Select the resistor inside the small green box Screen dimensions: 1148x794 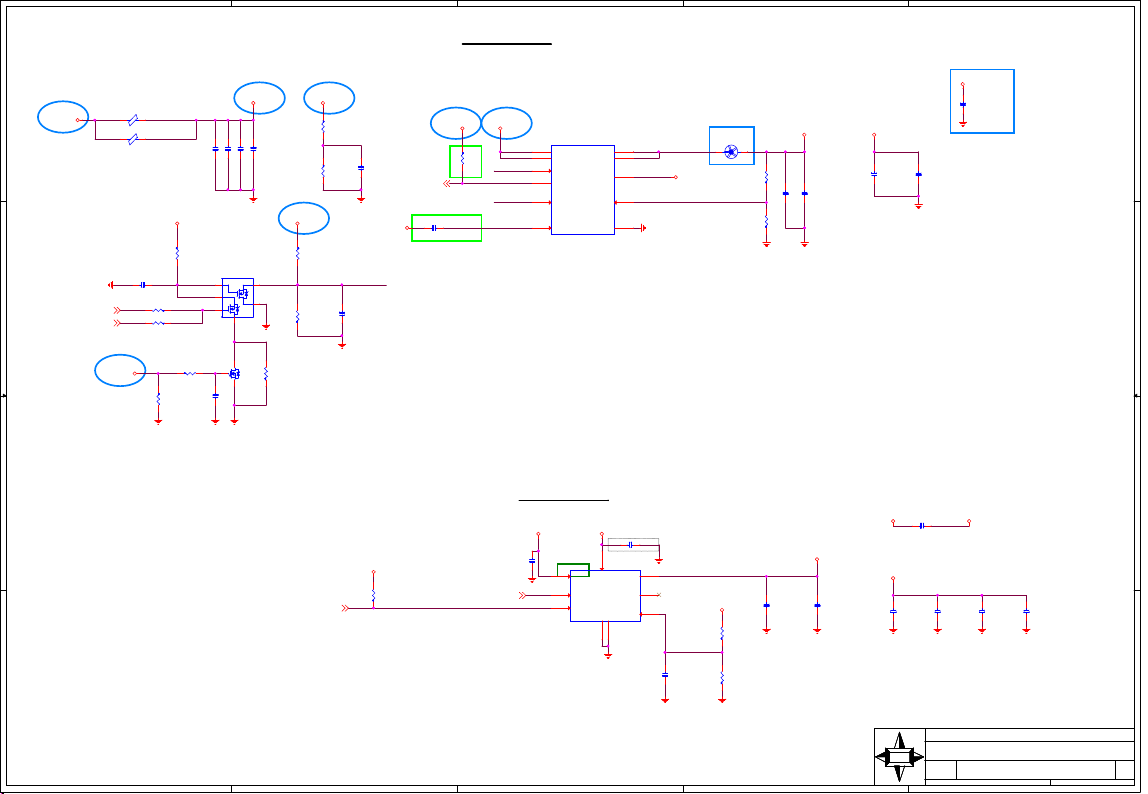tap(462, 157)
